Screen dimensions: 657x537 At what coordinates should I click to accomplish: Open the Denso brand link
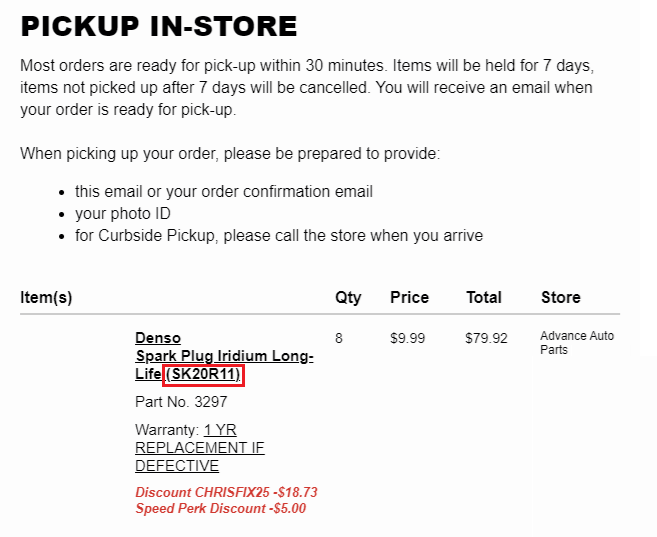click(158, 338)
